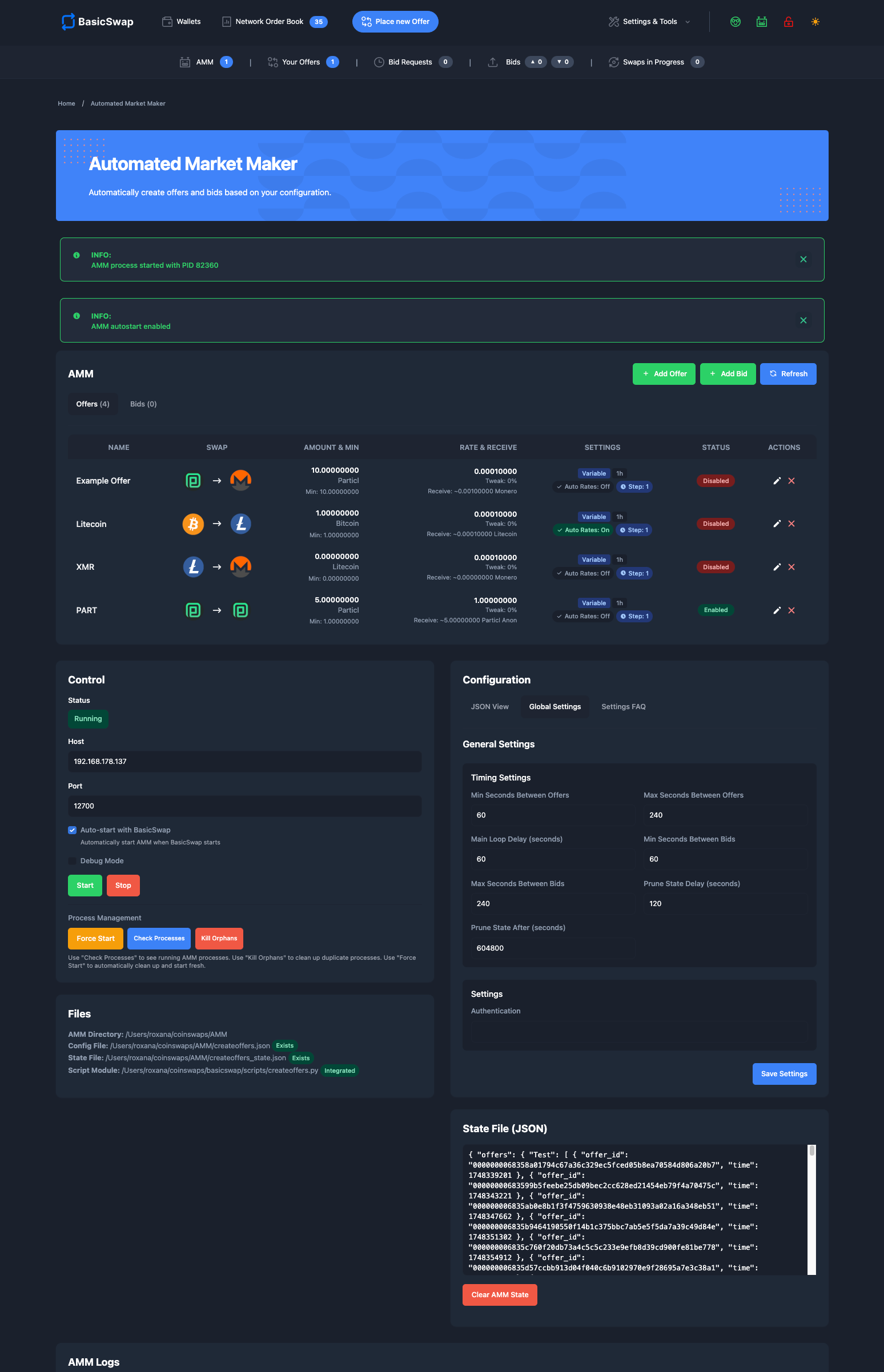Click the State File JSON scrollbar
884x1372 pixels.
click(811, 1210)
